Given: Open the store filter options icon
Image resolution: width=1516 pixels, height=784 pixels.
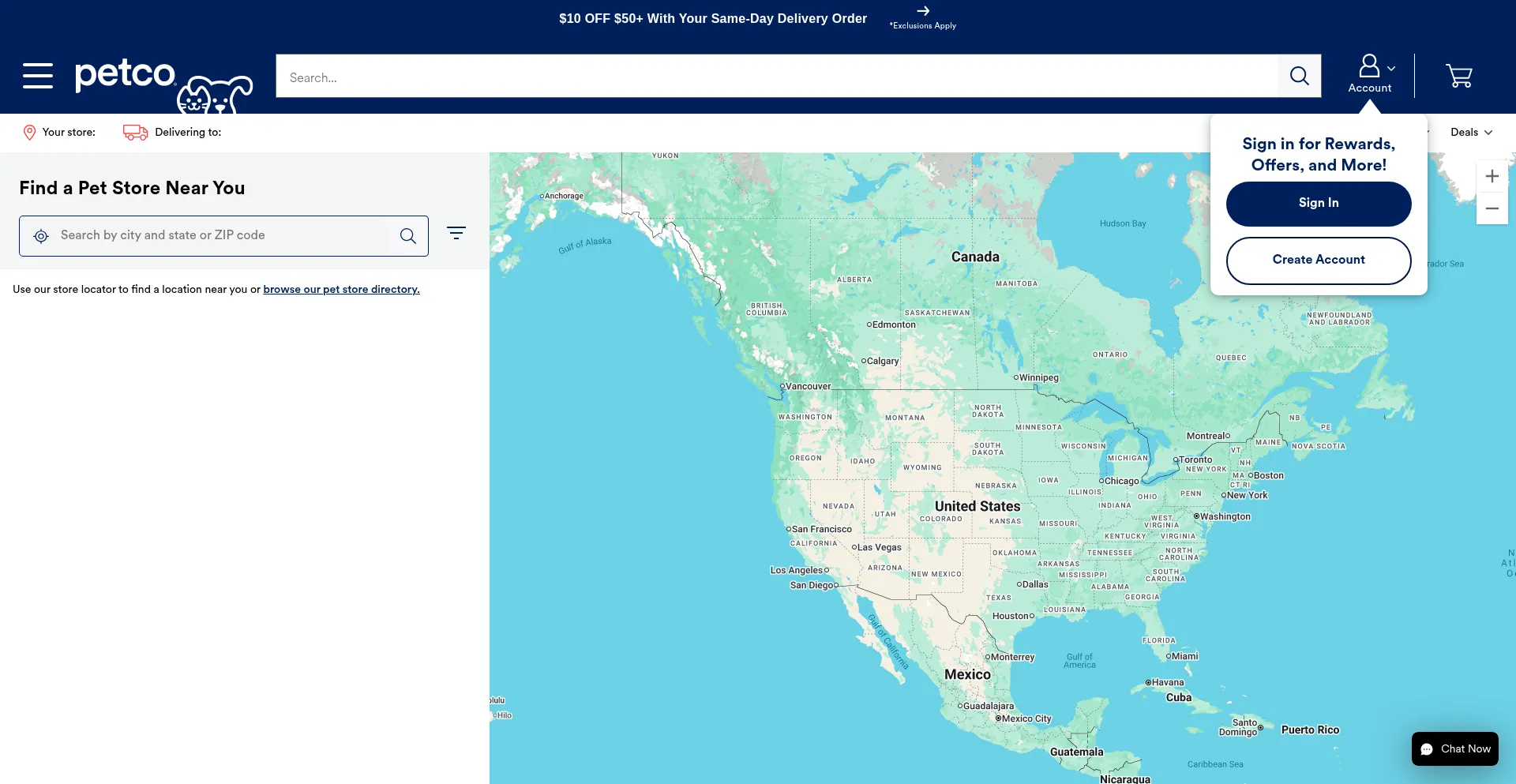Looking at the screenshot, I should click(x=456, y=233).
